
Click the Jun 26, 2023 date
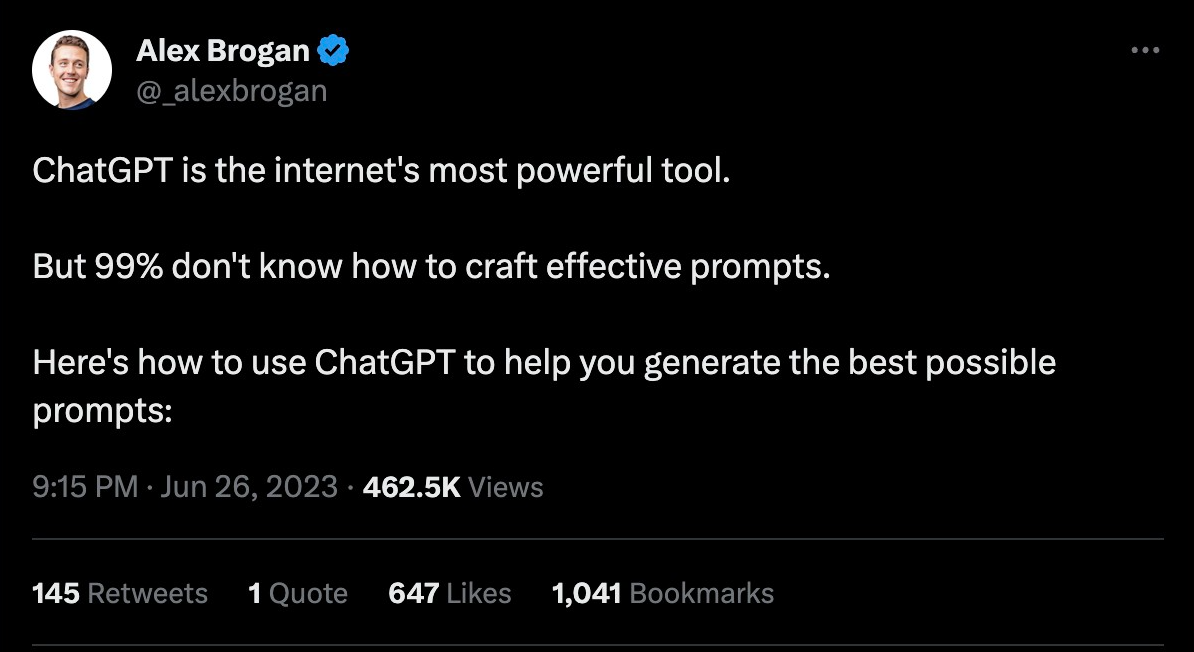(249, 487)
